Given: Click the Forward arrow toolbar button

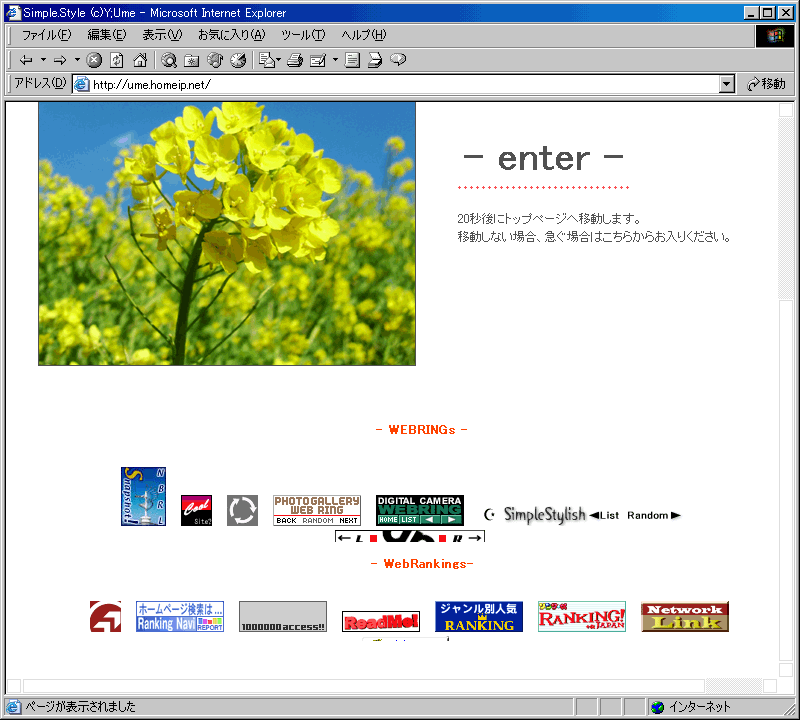Looking at the screenshot, I should point(60,60).
